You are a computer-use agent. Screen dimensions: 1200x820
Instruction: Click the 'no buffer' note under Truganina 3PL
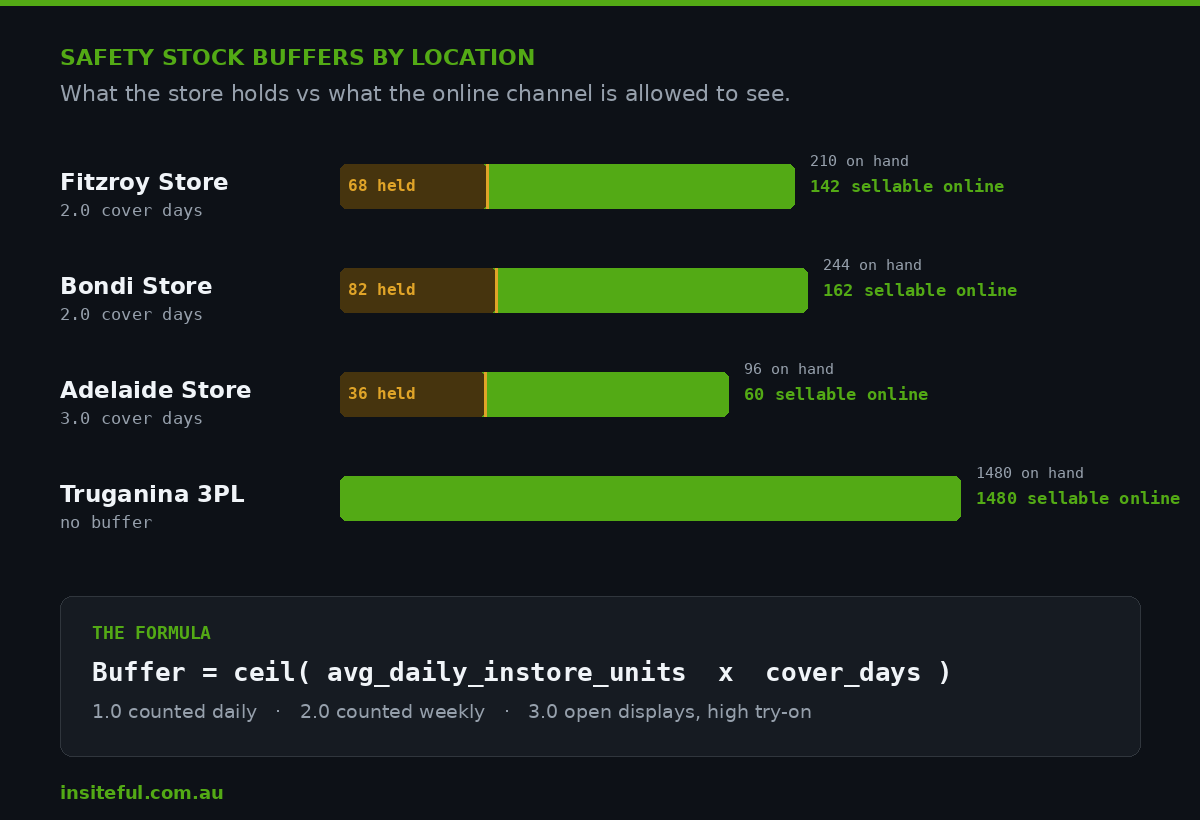tap(106, 523)
